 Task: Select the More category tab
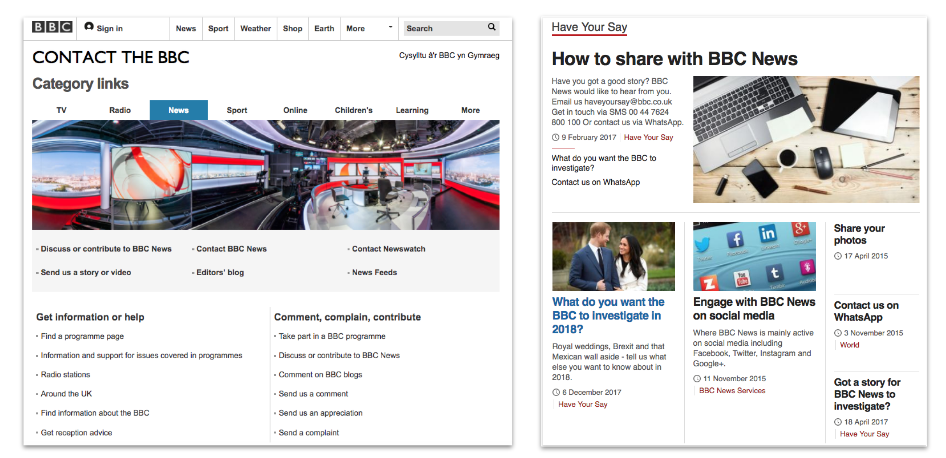coord(471,110)
